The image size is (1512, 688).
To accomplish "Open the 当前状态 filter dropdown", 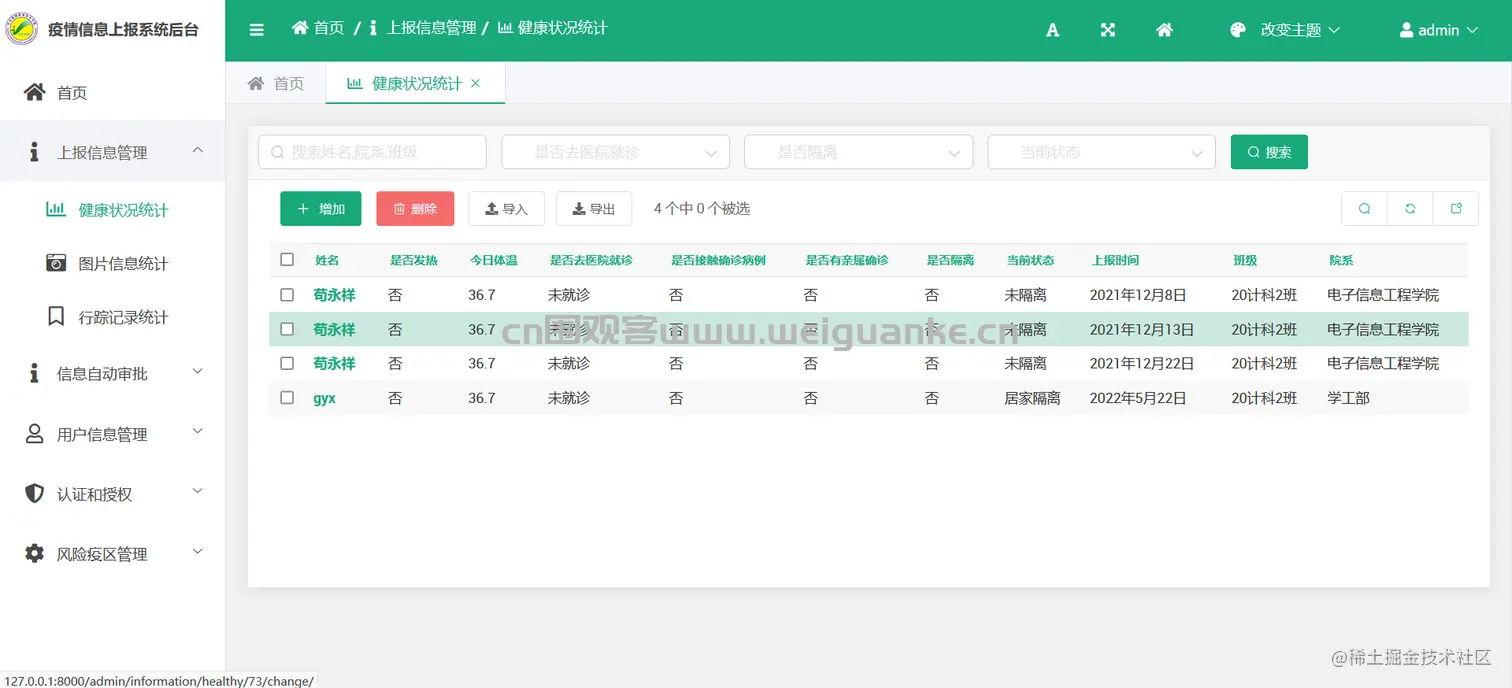I will [x=1101, y=152].
